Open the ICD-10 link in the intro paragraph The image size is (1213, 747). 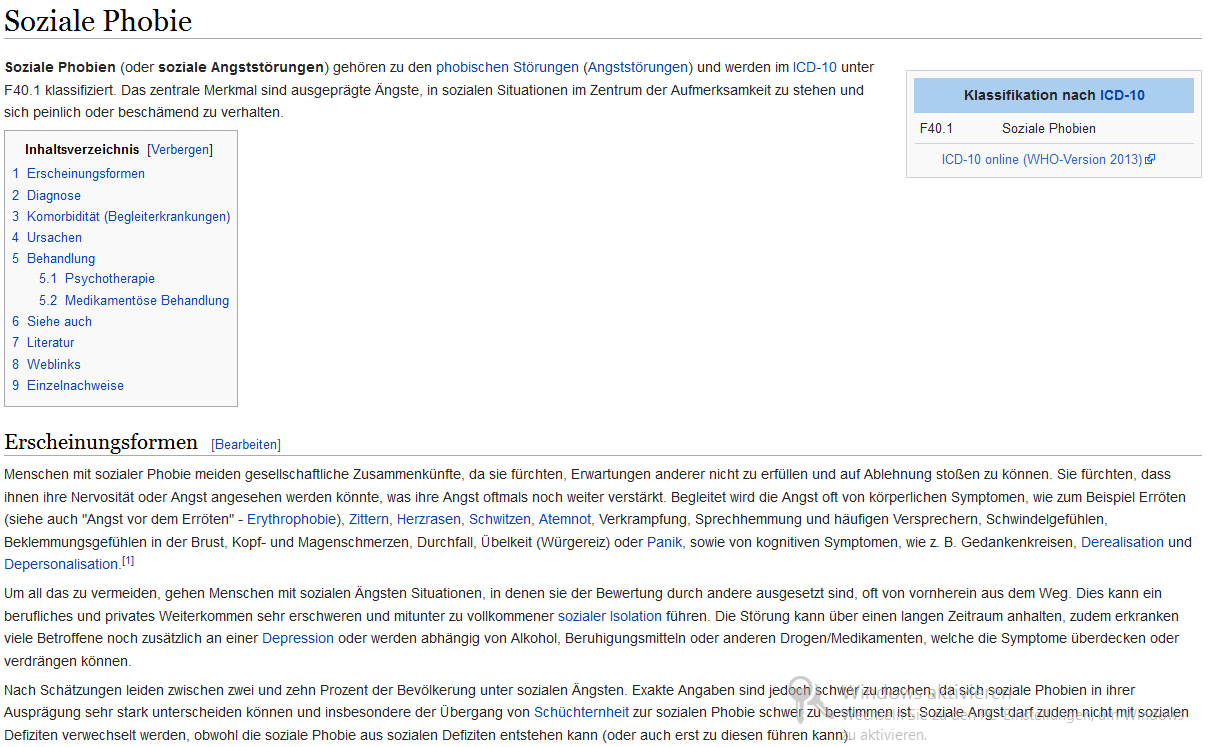pos(815,67)
